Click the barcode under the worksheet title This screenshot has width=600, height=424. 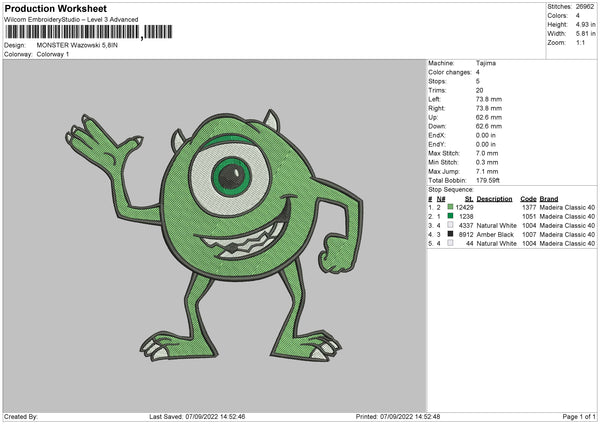pyautogui.click(x=89, y=32)
